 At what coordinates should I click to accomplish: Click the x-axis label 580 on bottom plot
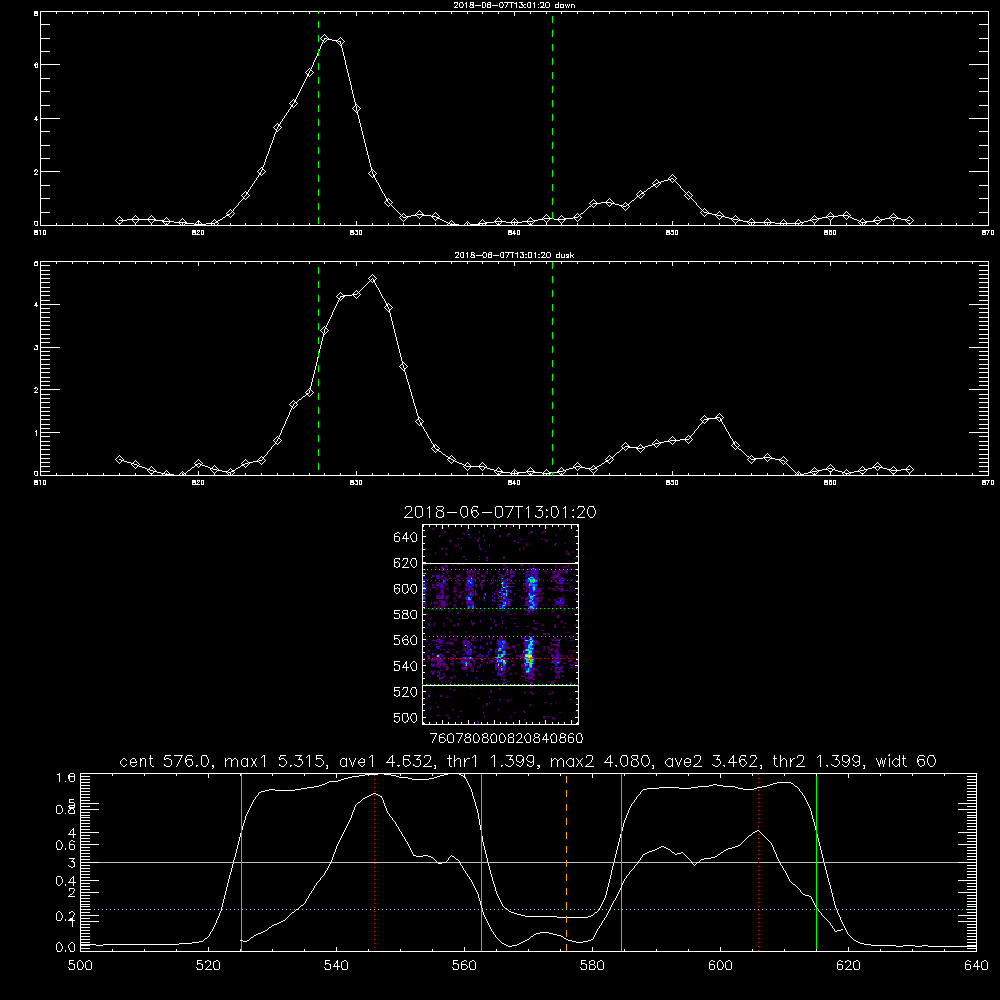[x=592, y=966]
